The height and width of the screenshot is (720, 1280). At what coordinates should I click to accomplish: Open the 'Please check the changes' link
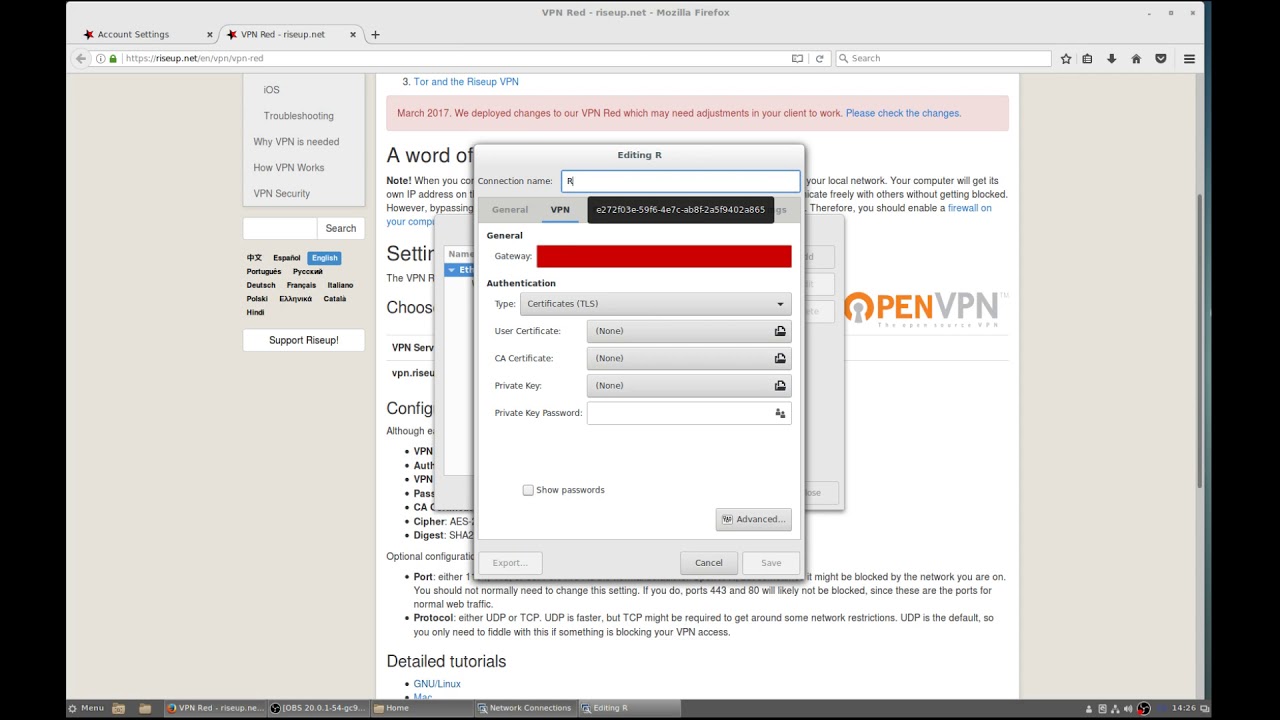coord(902,113)
